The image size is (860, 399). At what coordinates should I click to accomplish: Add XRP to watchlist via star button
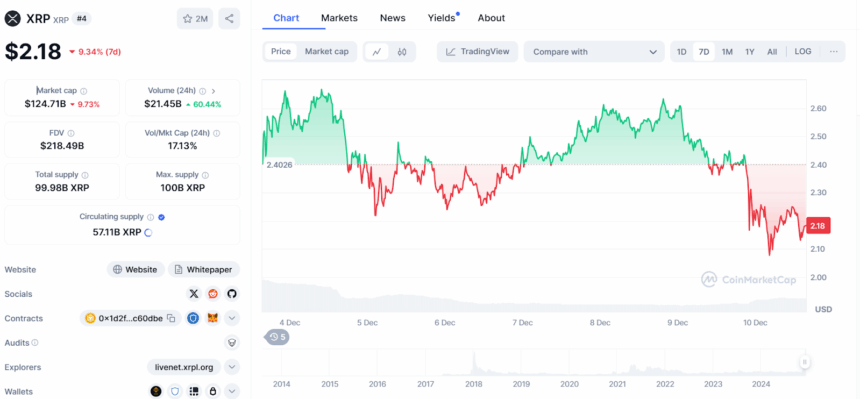click(195, 19)
